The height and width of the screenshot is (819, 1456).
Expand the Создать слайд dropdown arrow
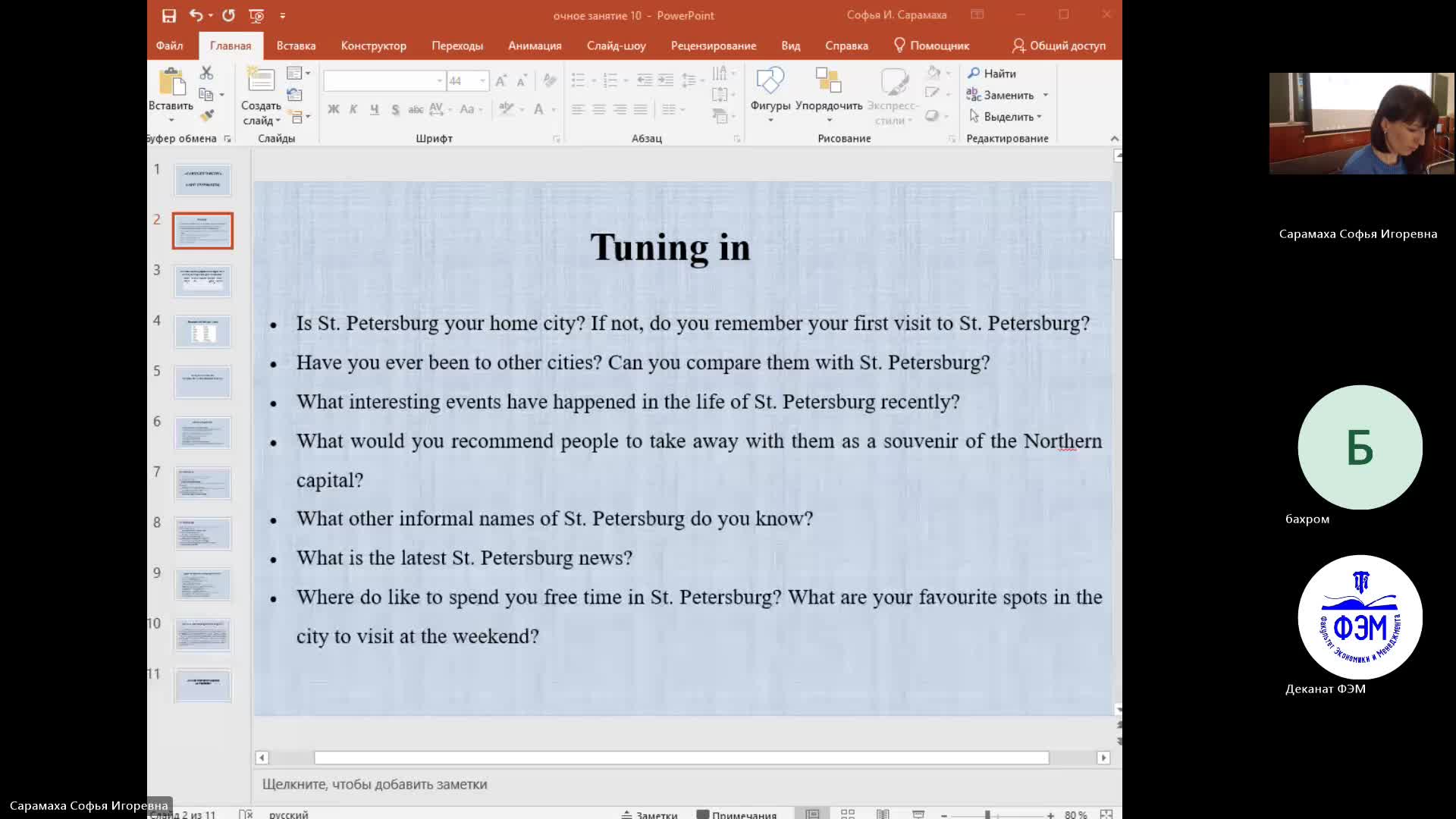278,121
